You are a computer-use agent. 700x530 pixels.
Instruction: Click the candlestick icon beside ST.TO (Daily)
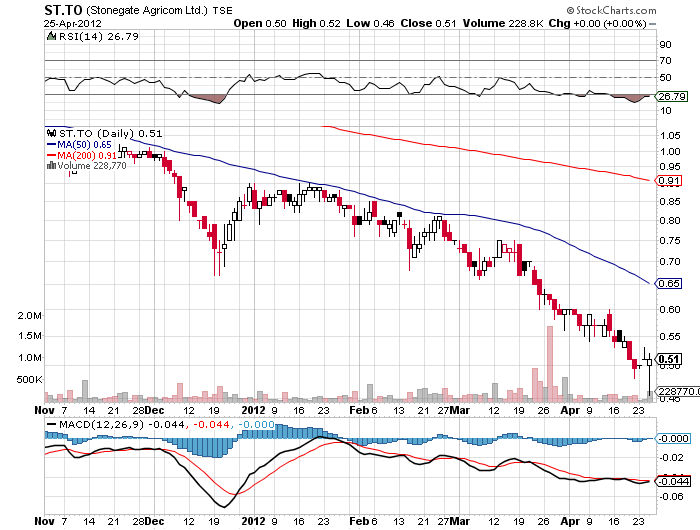[51, 133]
